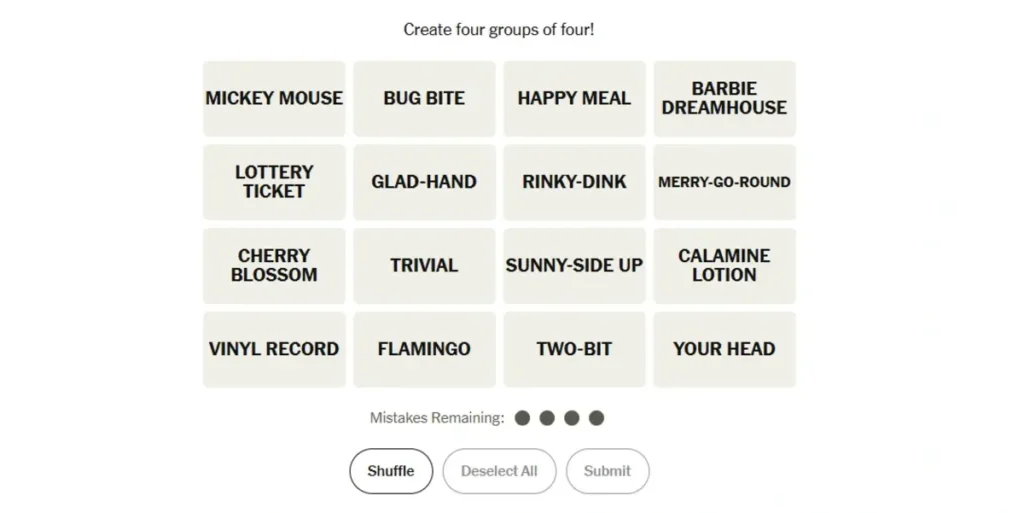Select the VINYL RECORD tile
The width and height of the screenshot is (1024, 513).
274,349
